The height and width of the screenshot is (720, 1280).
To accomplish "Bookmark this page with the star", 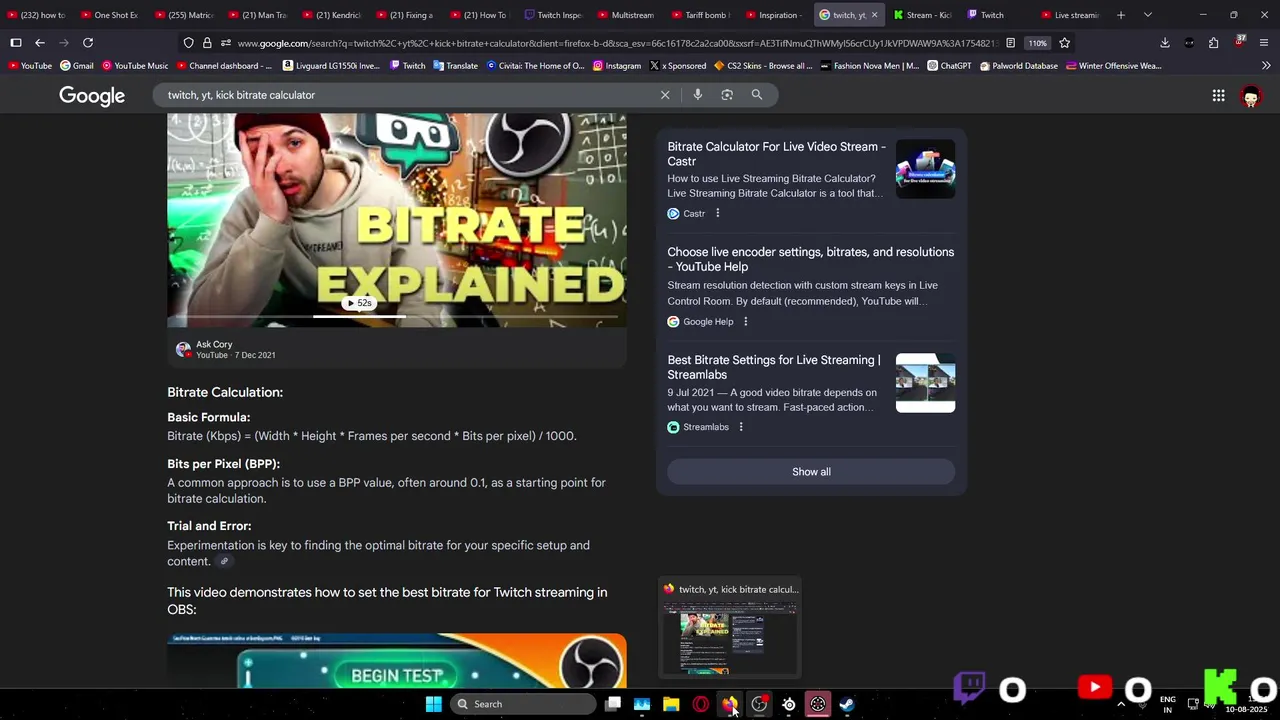I will click(1065, 43).
